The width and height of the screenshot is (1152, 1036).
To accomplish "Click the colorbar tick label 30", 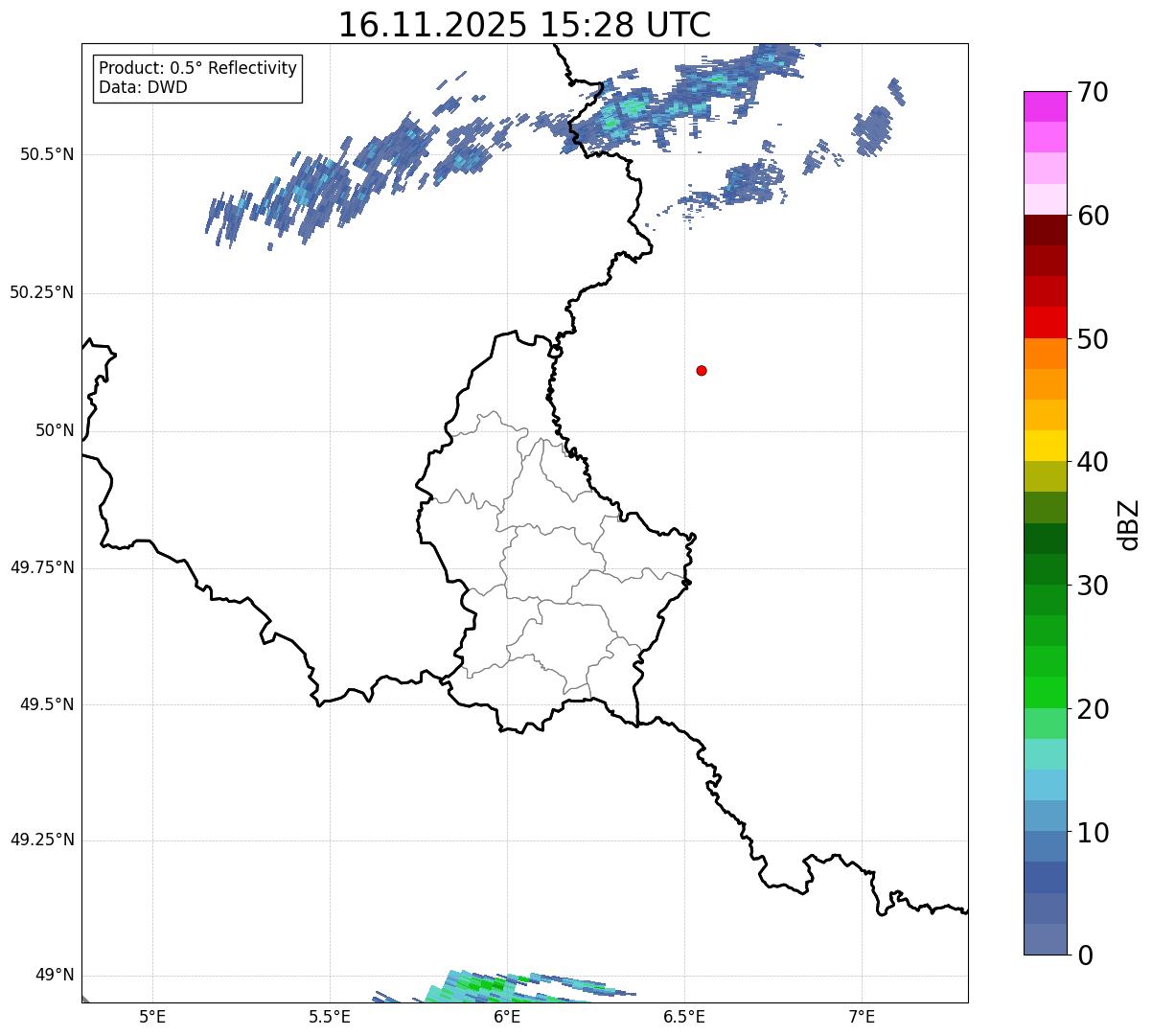I will click(1093, 586).
